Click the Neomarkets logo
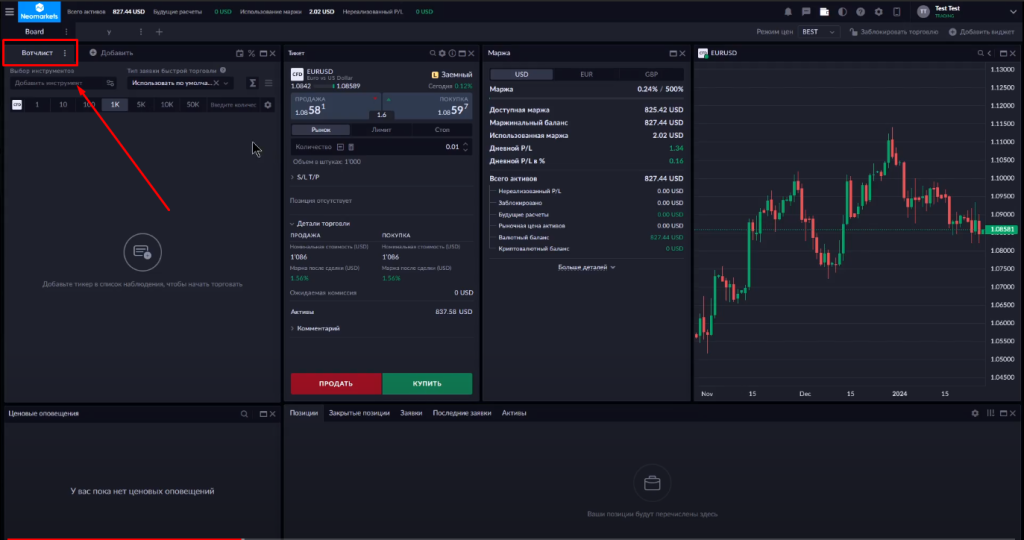 click(x=39, y=11)
